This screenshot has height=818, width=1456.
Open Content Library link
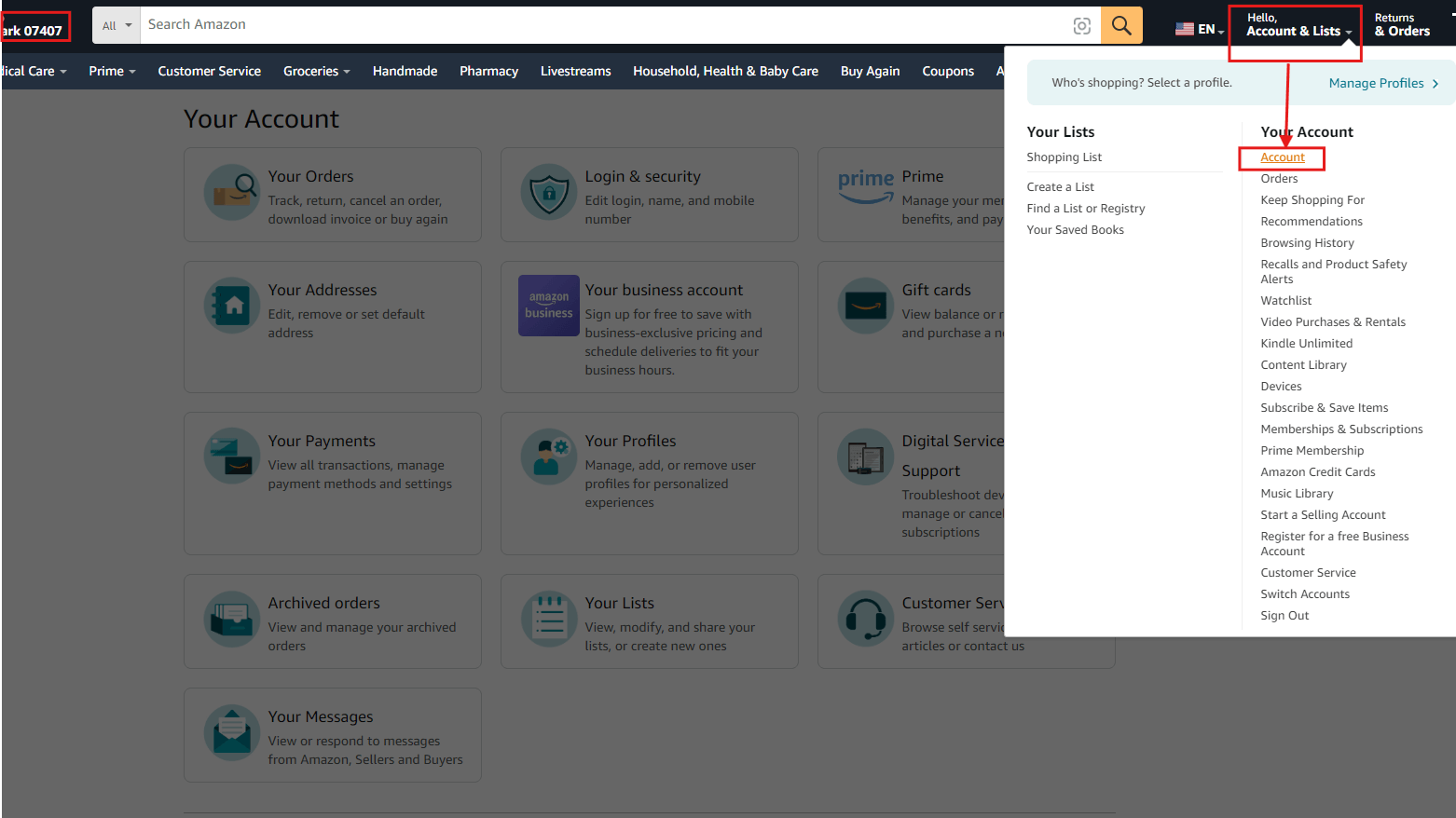(x=1303, y=365)
